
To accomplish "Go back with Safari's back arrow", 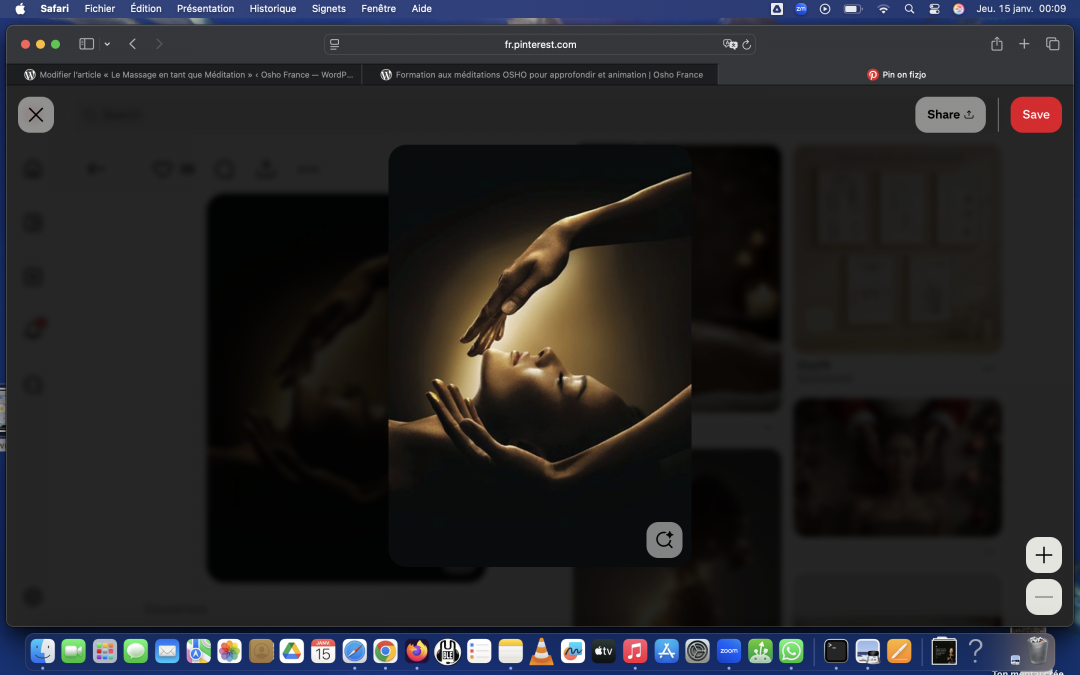I will tap(133, 44).
